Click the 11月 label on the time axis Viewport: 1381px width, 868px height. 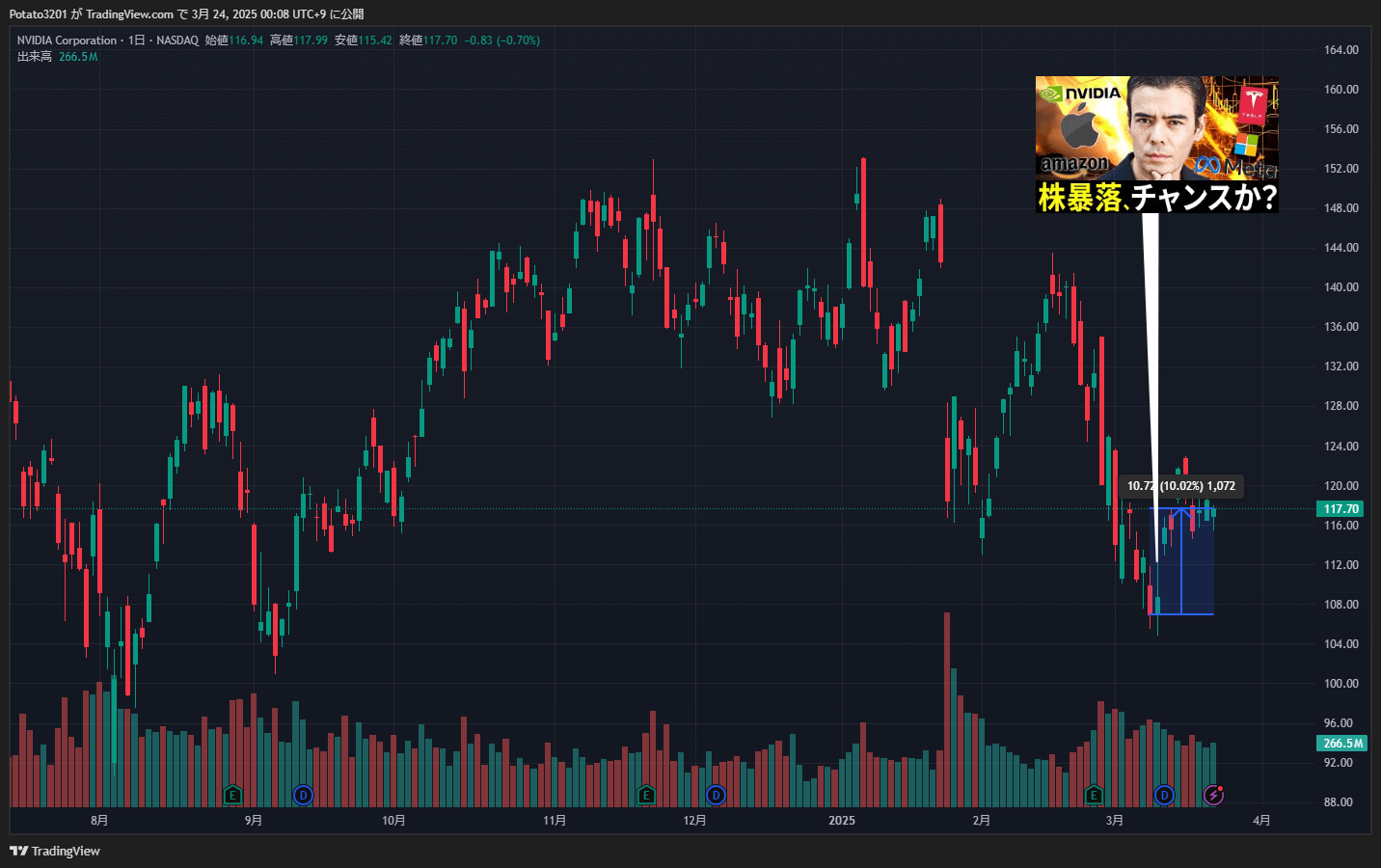(555, 821)
